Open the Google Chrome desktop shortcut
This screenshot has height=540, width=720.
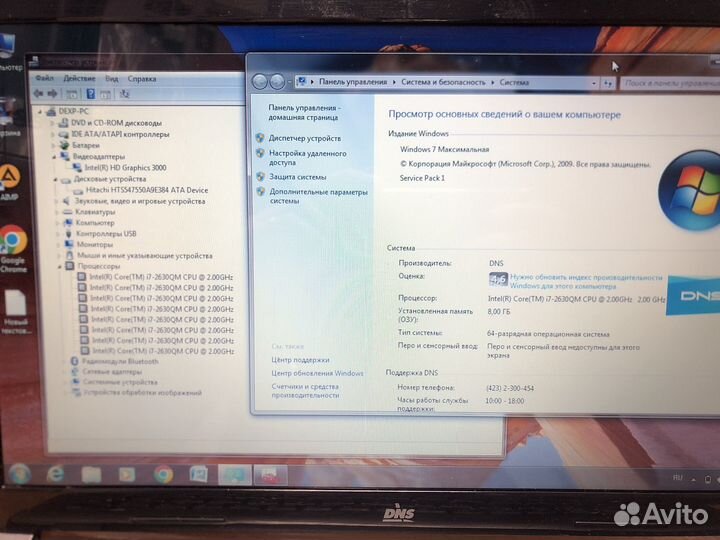point(13,248)
